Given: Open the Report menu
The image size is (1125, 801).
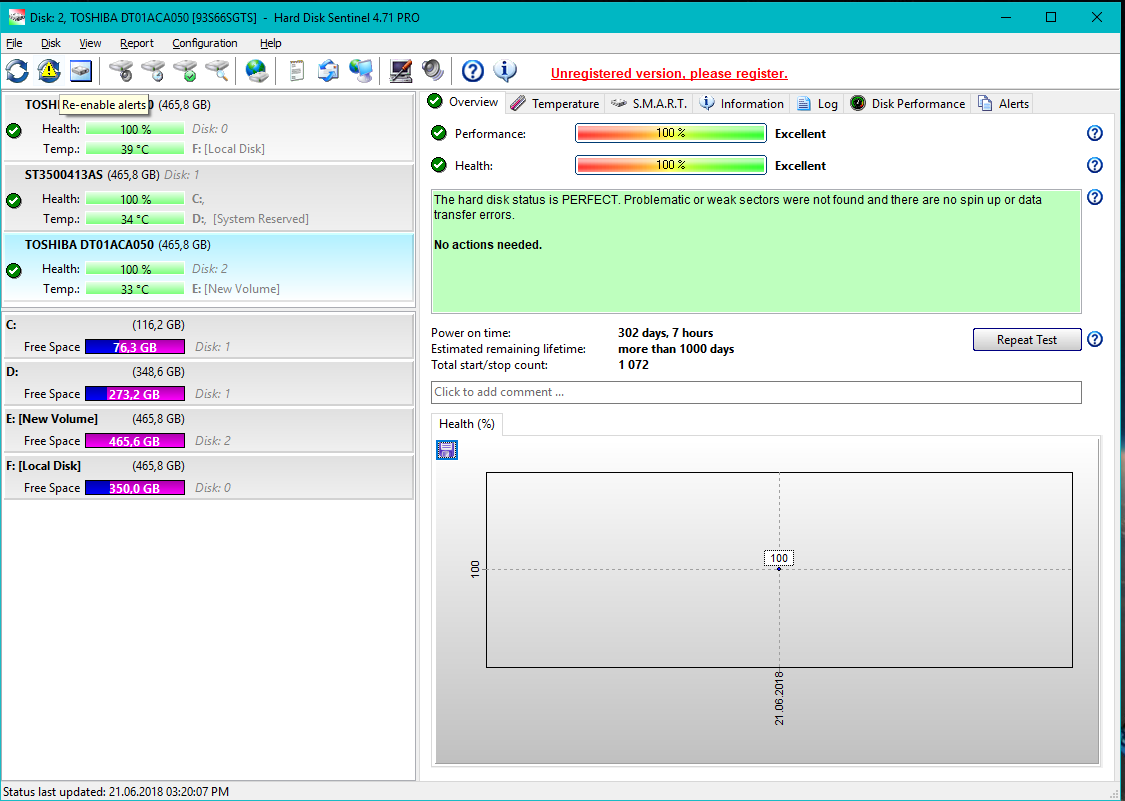Looking at the screenshot, I should [x=137, y=43].
